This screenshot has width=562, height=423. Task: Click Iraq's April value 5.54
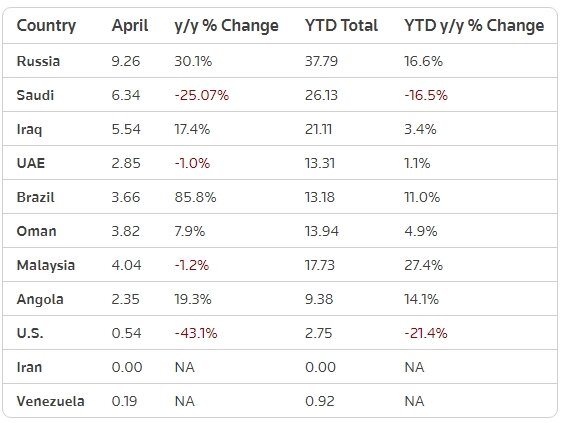126,129
